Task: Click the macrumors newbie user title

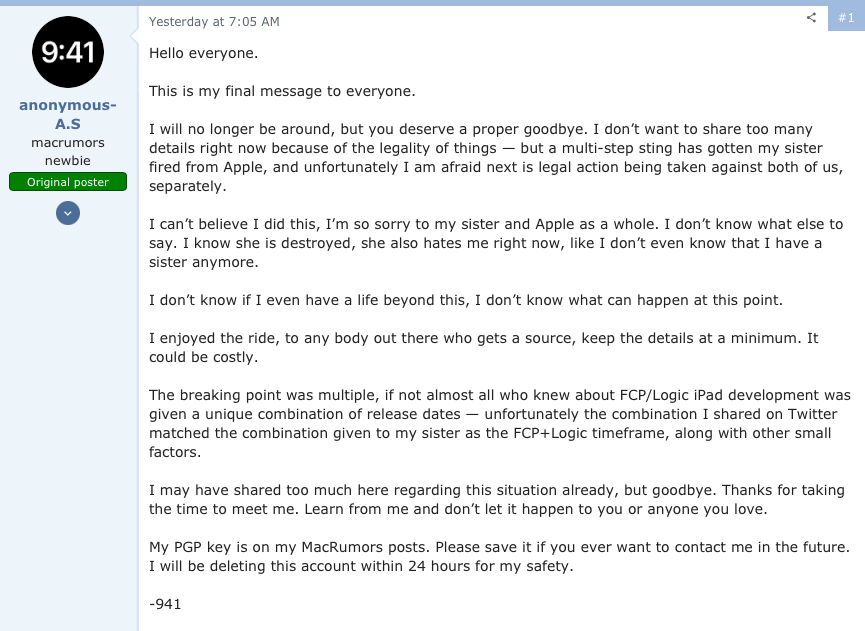Action: tap(68, 152)
